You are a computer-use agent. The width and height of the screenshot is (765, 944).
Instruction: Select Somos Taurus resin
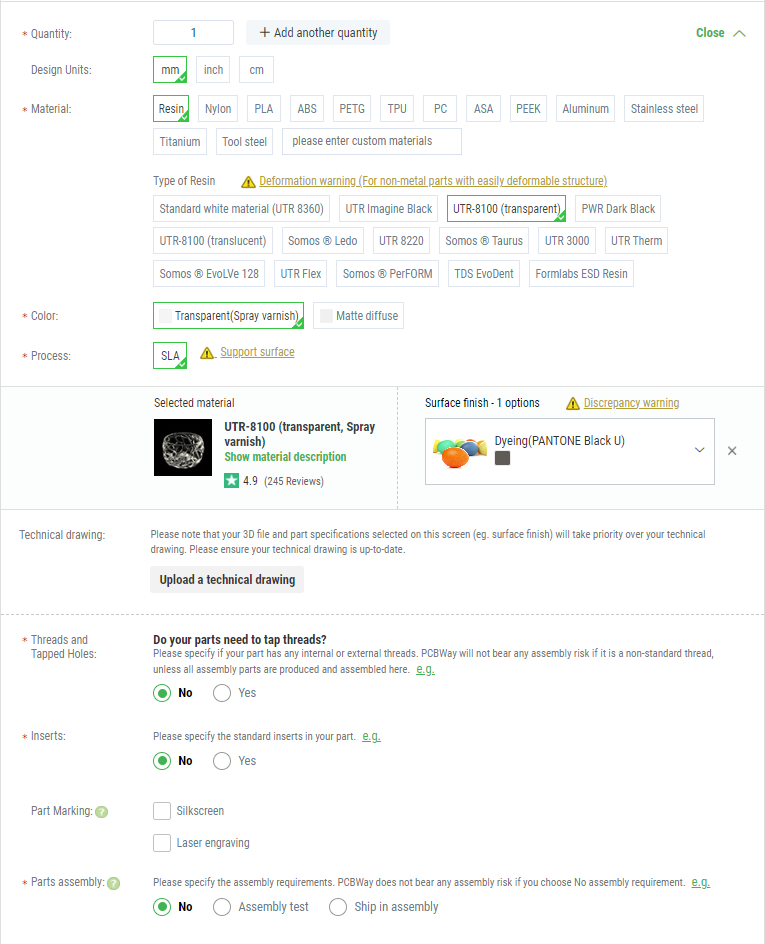pyautogui.click(x=484, y=241)
